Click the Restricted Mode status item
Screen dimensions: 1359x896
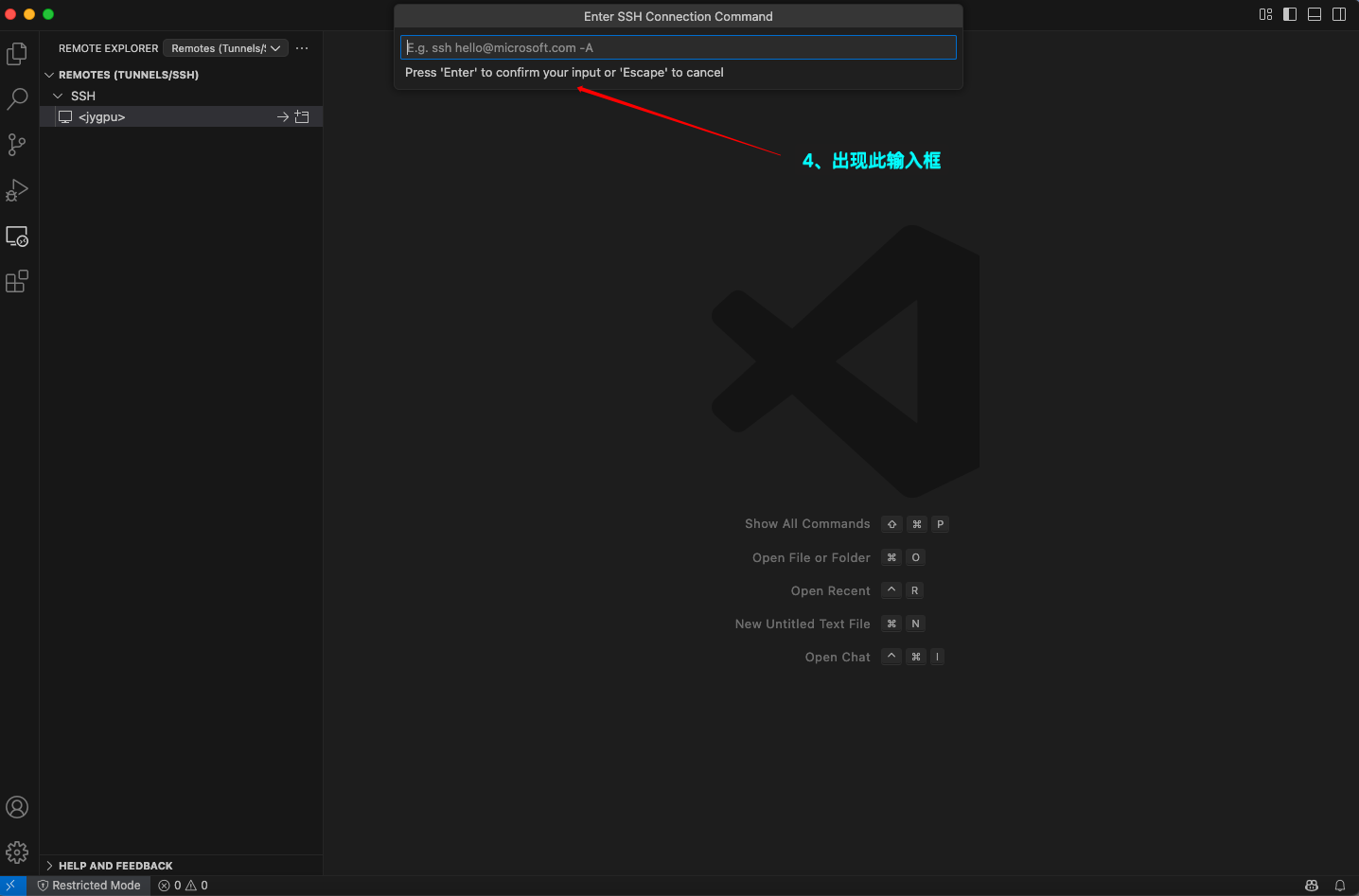89,886
